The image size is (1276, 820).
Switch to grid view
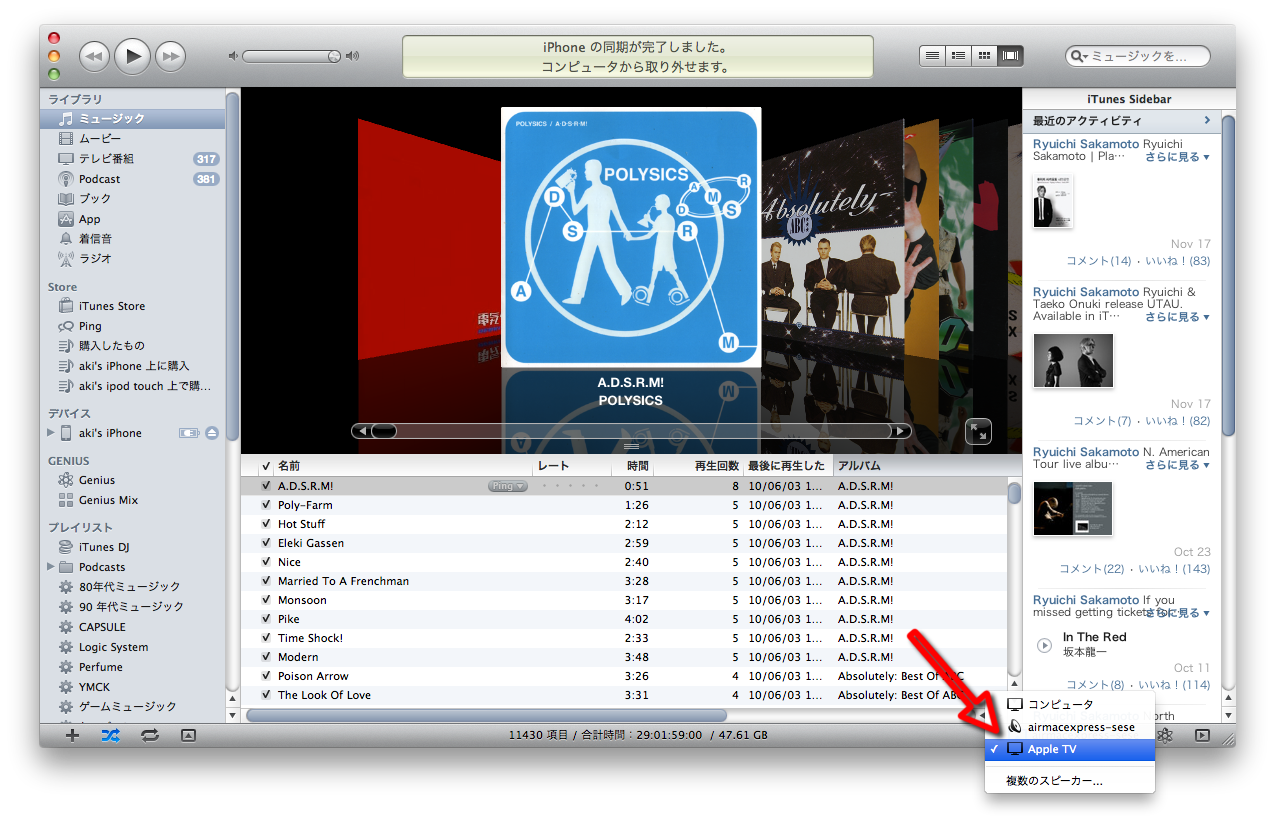984,56
